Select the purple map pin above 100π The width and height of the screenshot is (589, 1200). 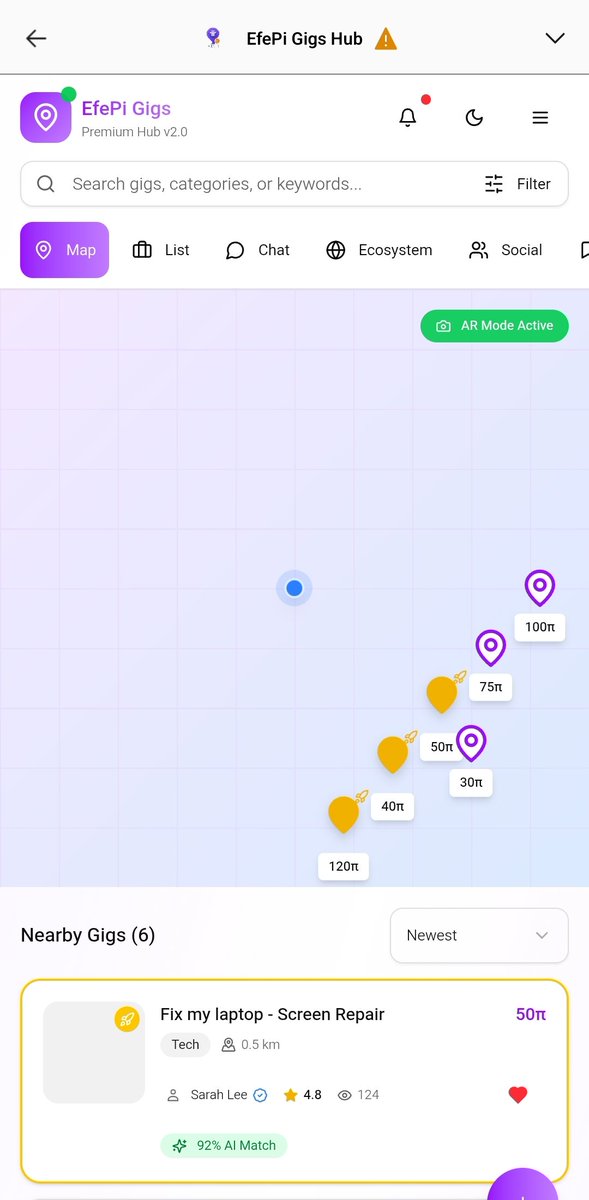[540, 588]
